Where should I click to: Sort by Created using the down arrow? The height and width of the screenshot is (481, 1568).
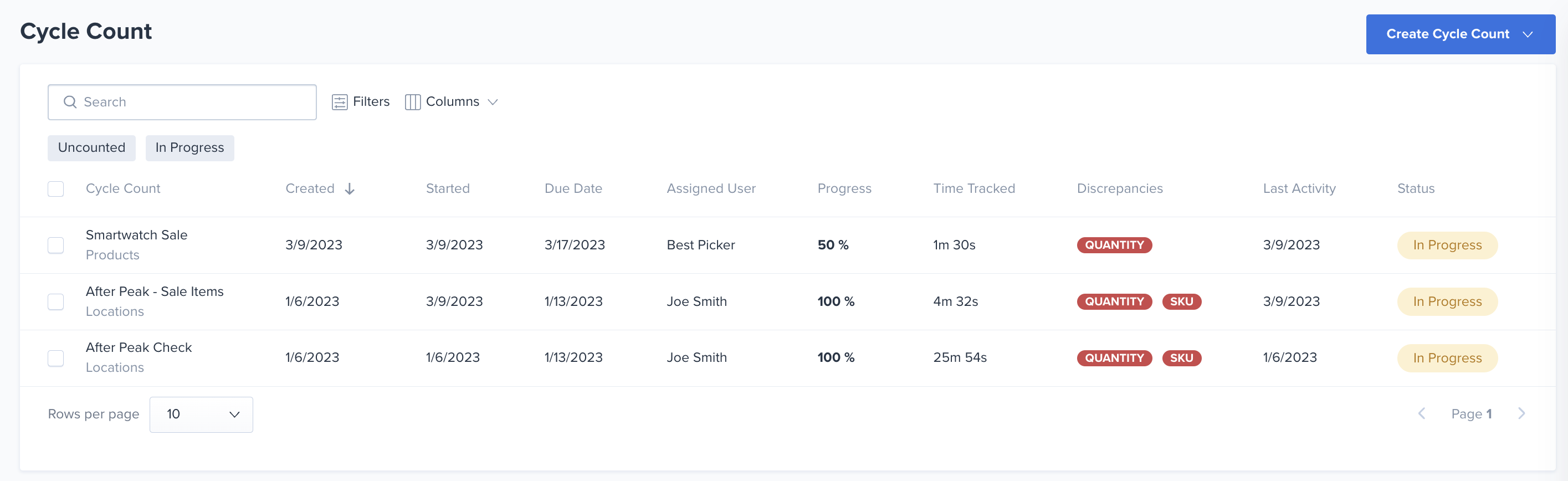(x=350, y=189)
